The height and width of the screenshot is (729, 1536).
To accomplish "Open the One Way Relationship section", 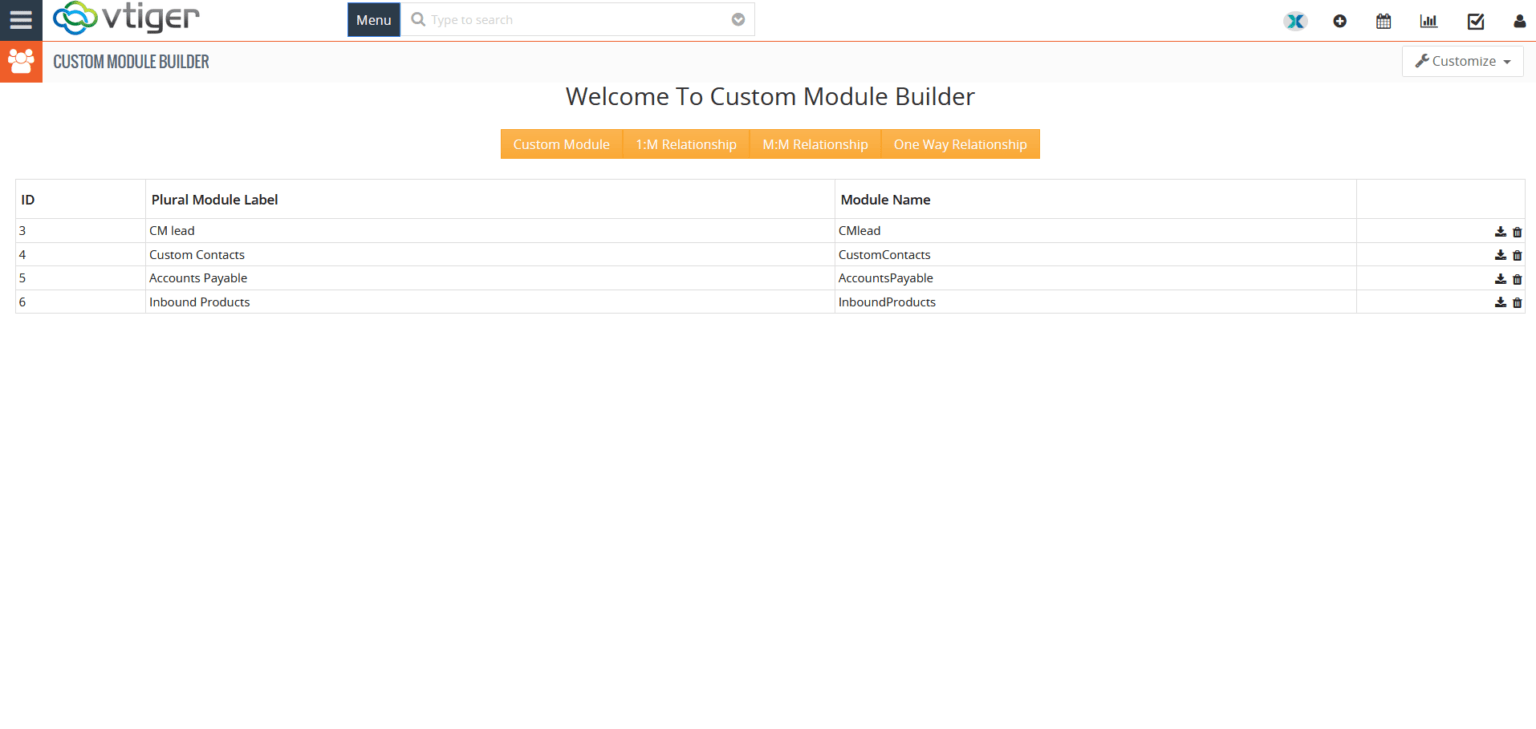I will (960, 143).
